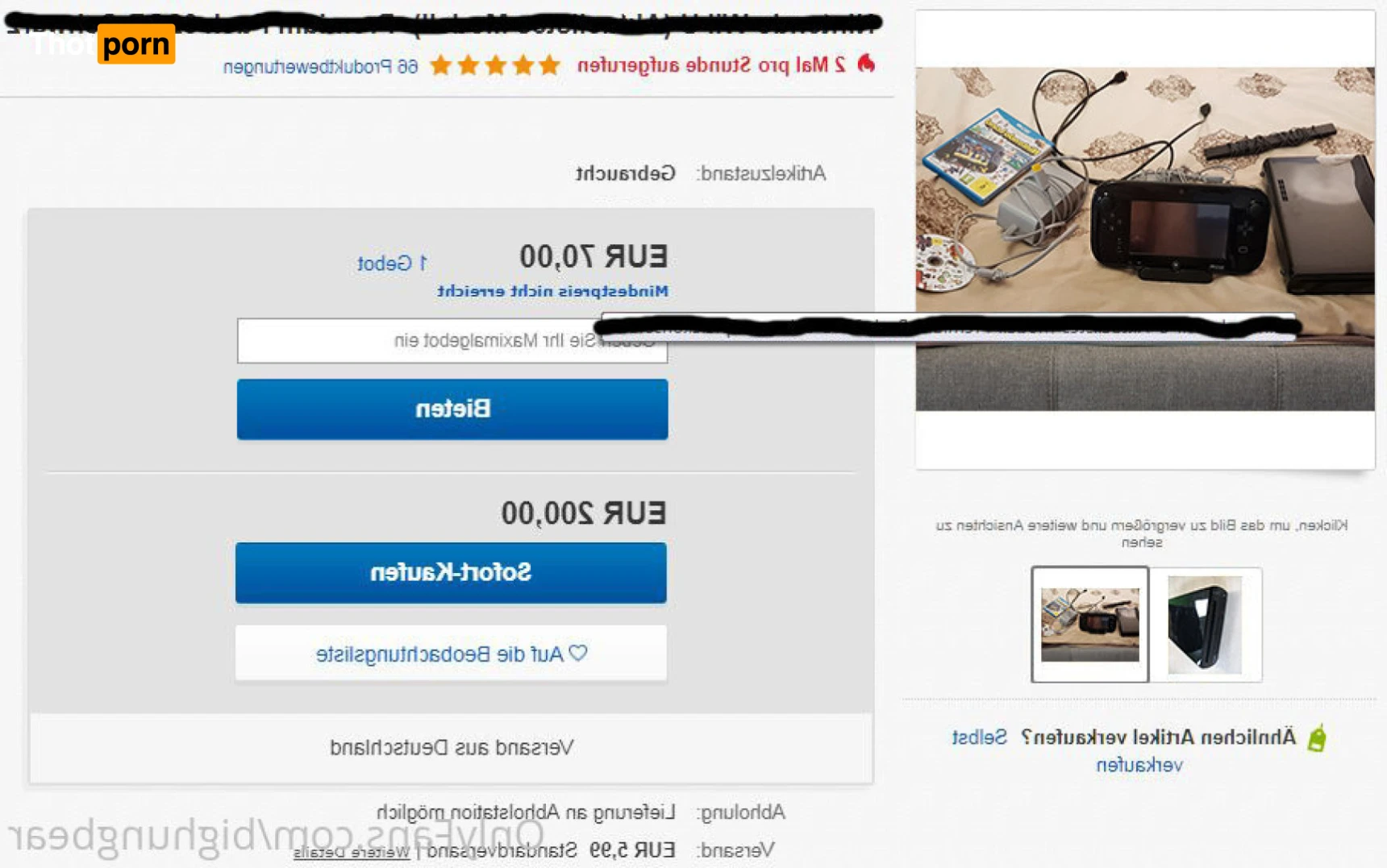
Task: Click the orange porn logo badge
Action: coord(136,44)
